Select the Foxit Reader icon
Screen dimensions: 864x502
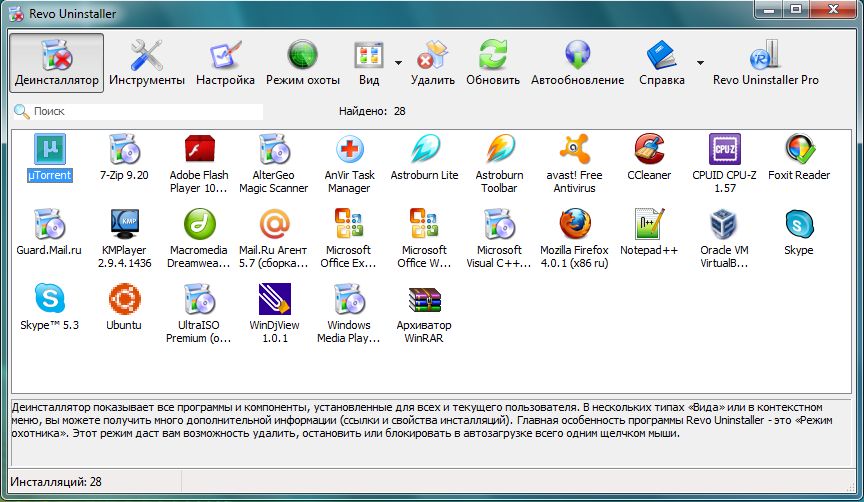coord(799,149)
